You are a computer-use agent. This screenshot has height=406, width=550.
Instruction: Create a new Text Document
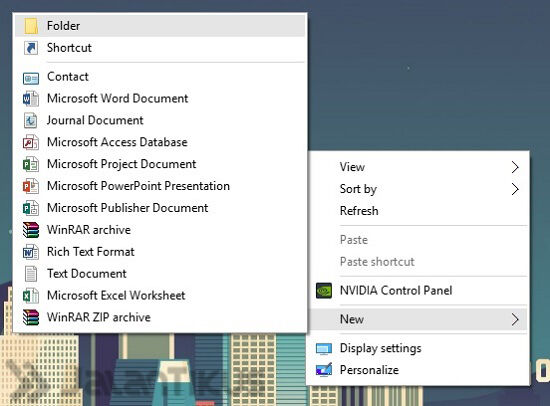[x=160, y=274]
